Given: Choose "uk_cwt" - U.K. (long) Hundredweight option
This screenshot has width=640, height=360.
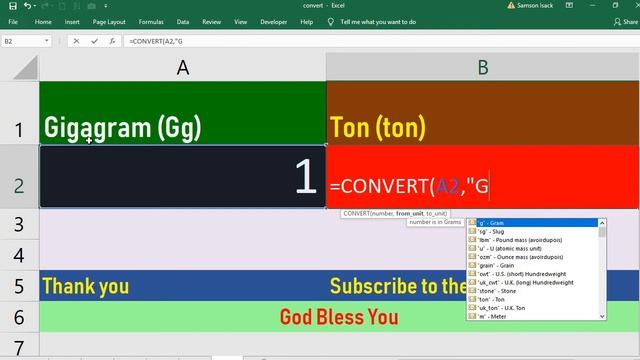Looking at the screenshot, I should pos(533,282).
